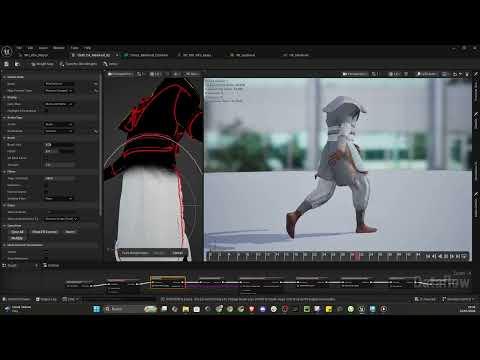
Task: Open the Window menu
Action: [59, 48]
